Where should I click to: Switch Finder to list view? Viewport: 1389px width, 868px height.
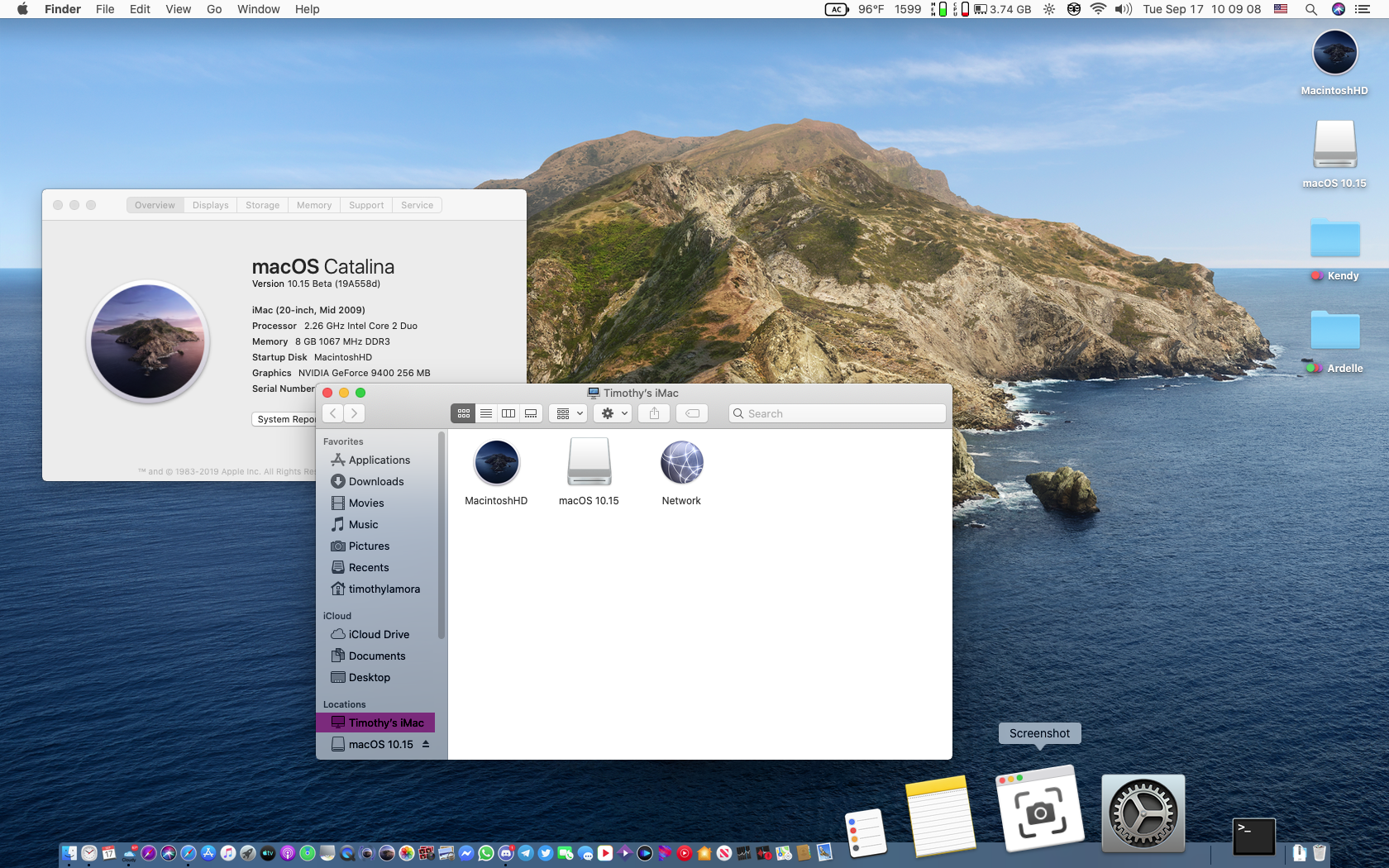pos(486,413)
